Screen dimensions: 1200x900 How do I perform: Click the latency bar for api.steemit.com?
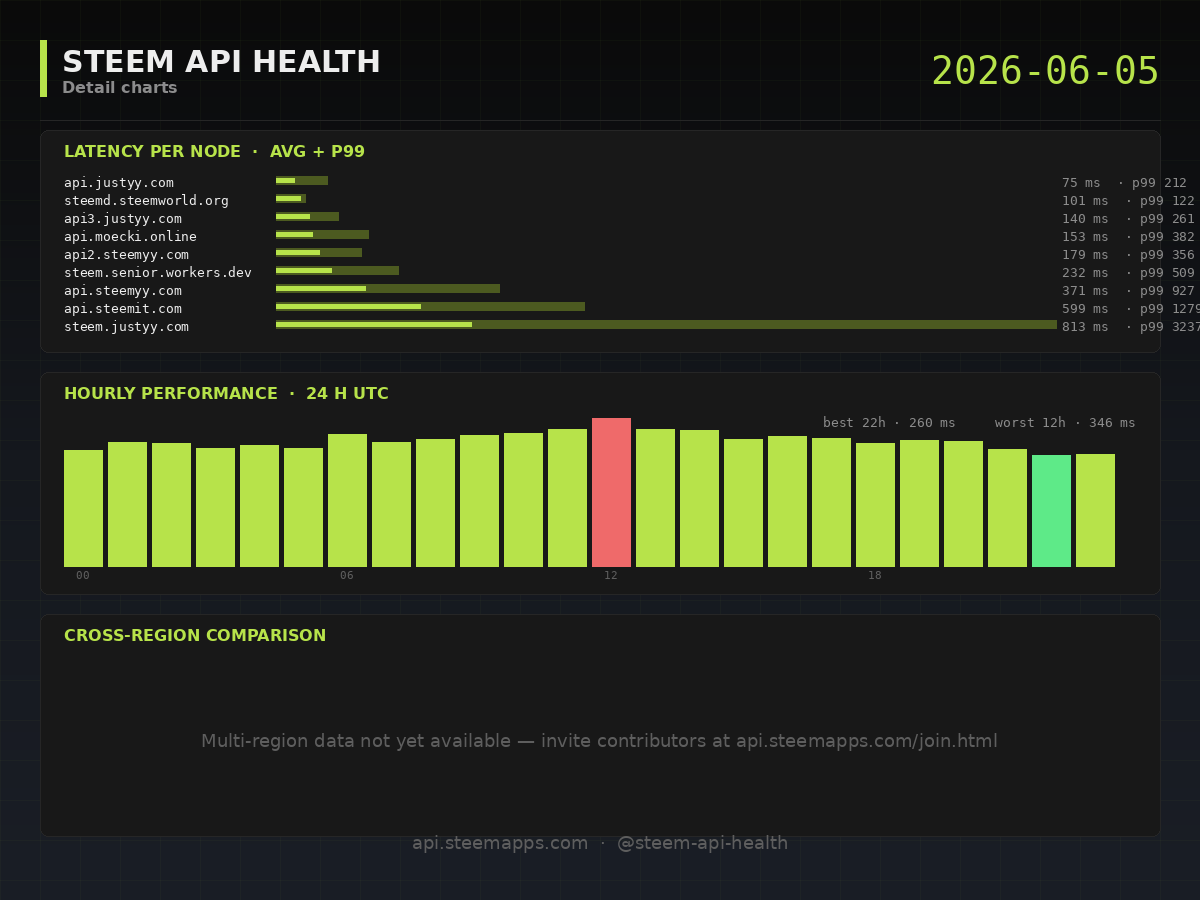tap(430, 307)
